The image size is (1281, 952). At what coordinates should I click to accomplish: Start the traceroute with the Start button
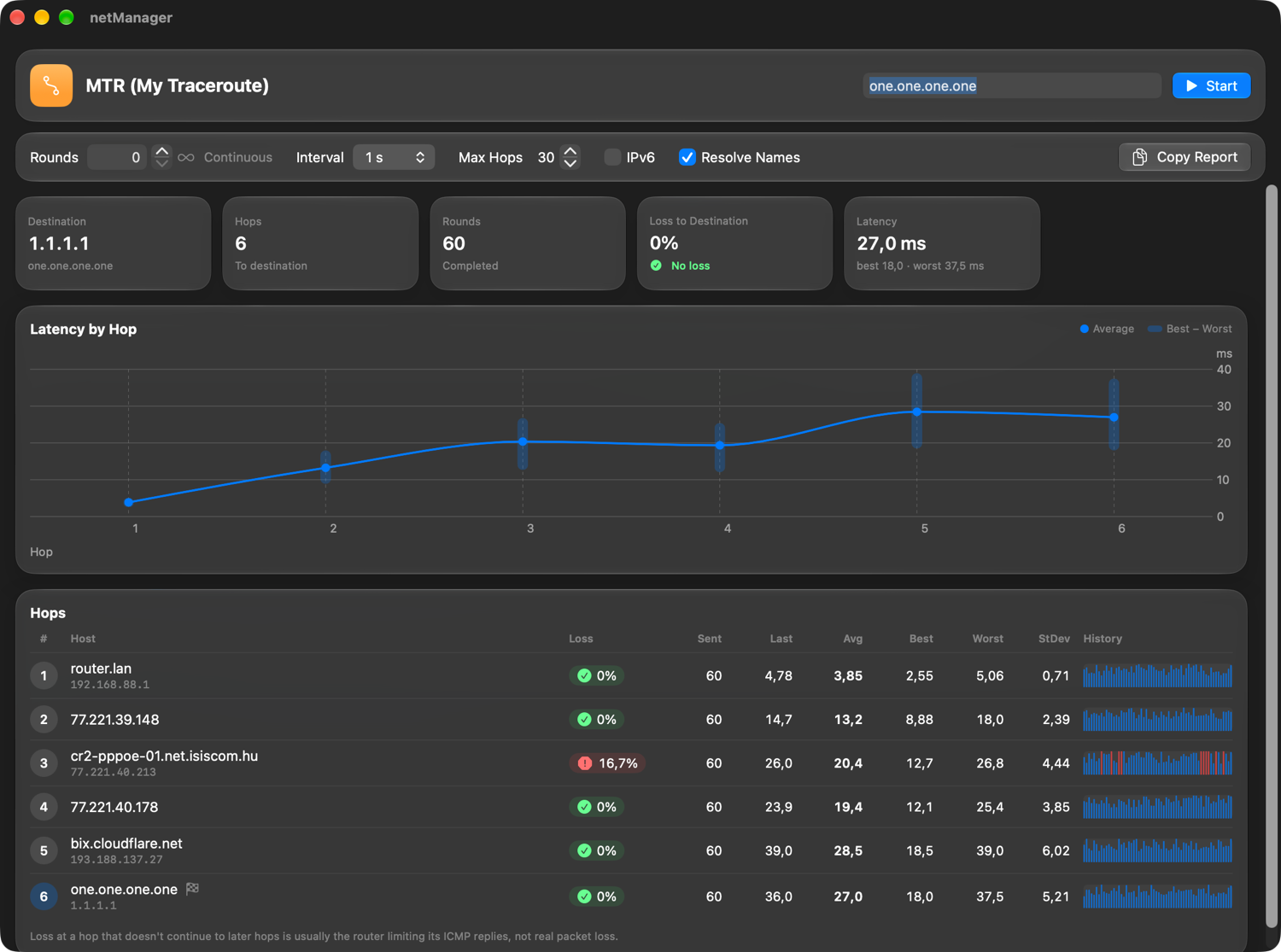[x=1211, y=85]
